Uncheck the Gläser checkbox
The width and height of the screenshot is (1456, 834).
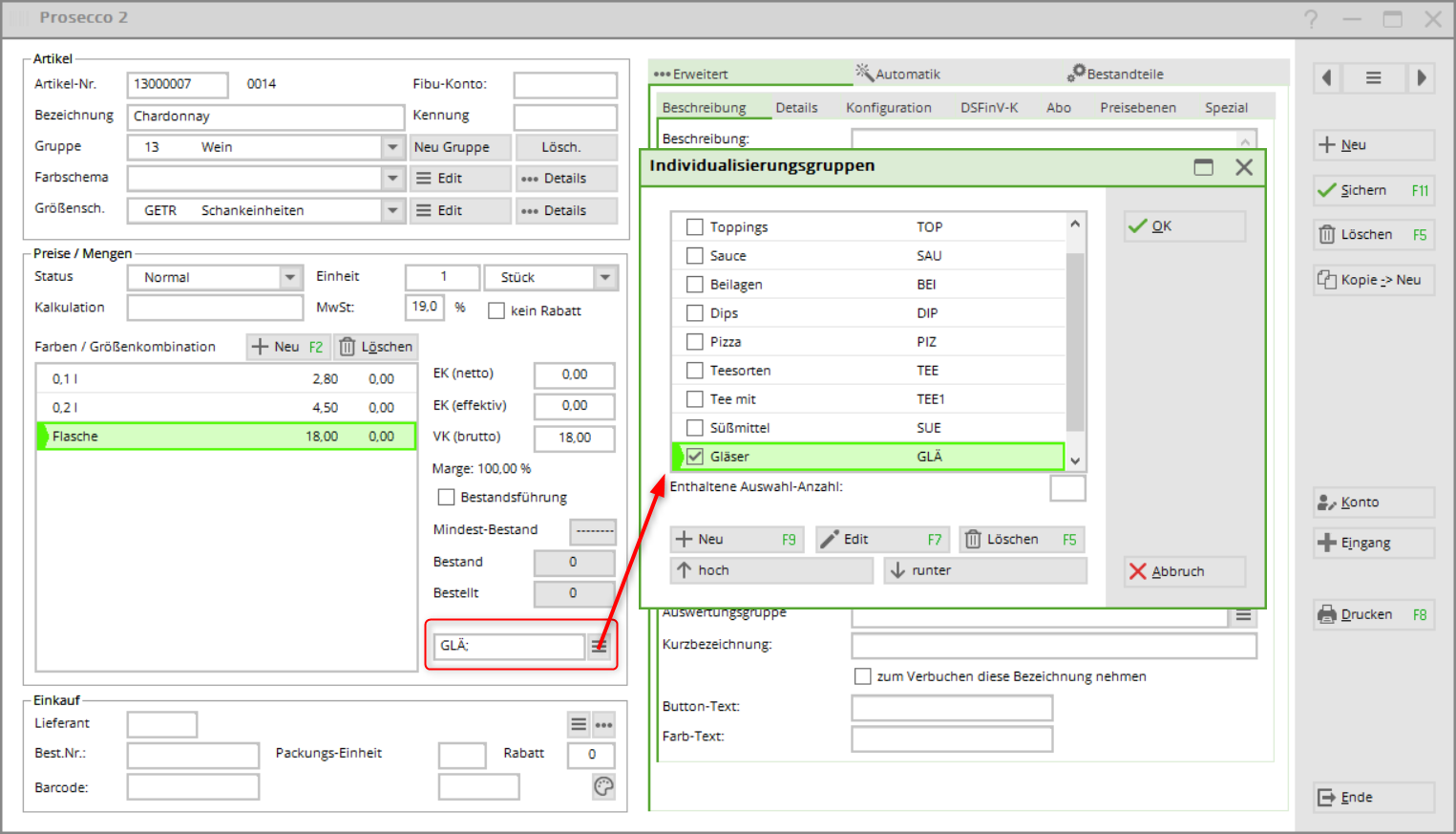[x=695, y=457]
